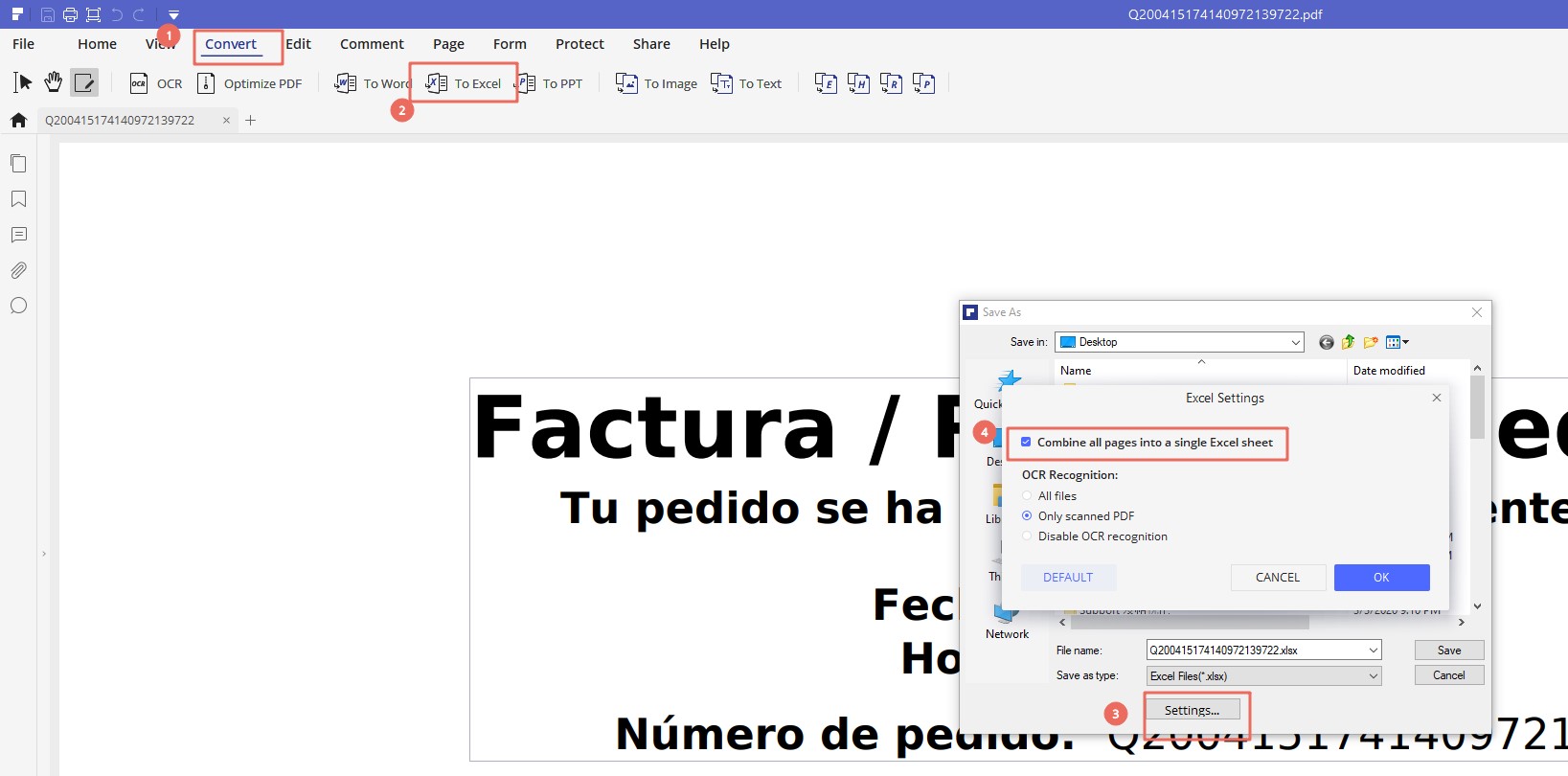This screenshot has width=1568, height=776.
Task: Open the Help menu
Action: click(x=714, y=44)
